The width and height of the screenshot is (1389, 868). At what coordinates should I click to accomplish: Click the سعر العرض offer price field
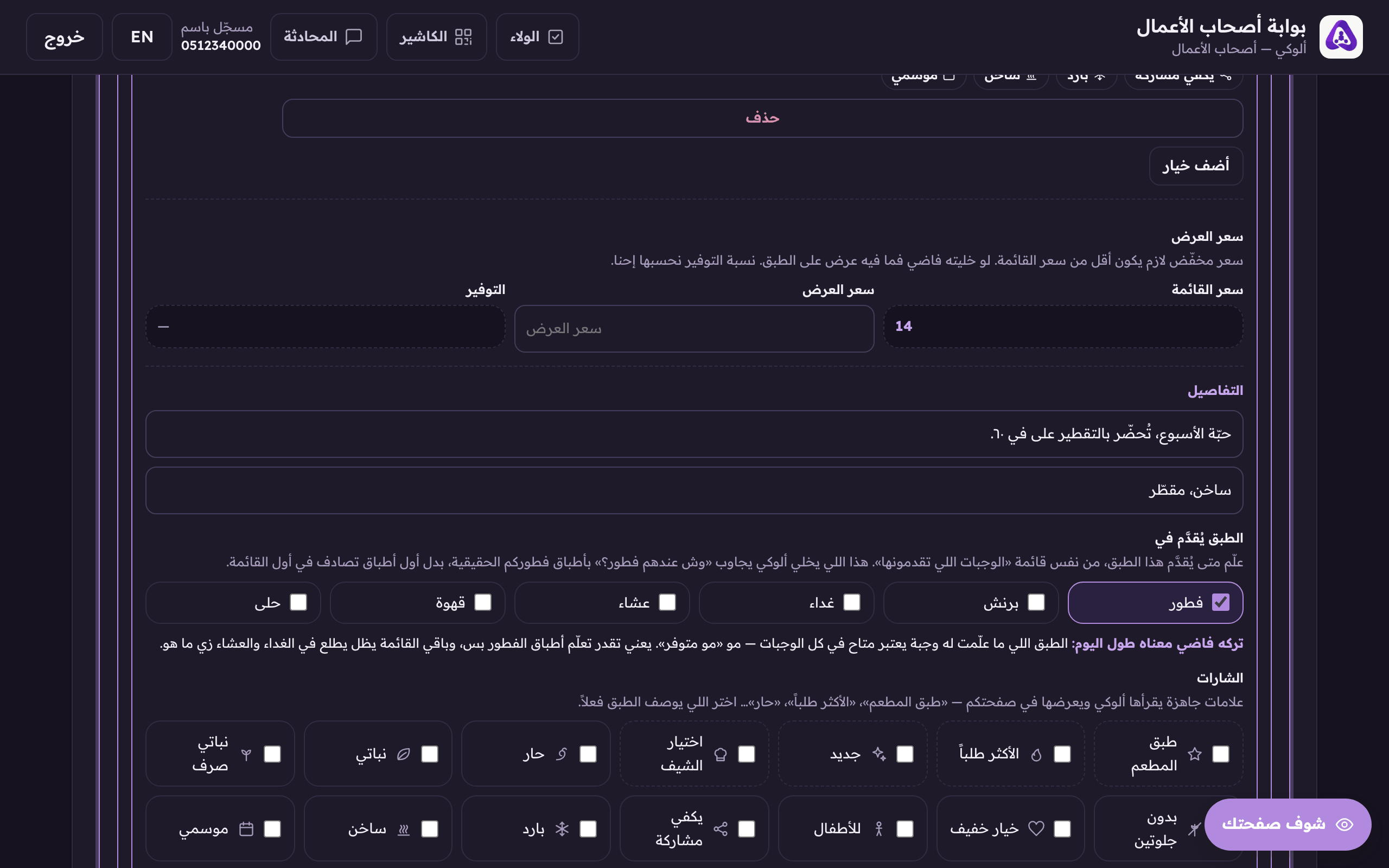(x=694, y=328)
